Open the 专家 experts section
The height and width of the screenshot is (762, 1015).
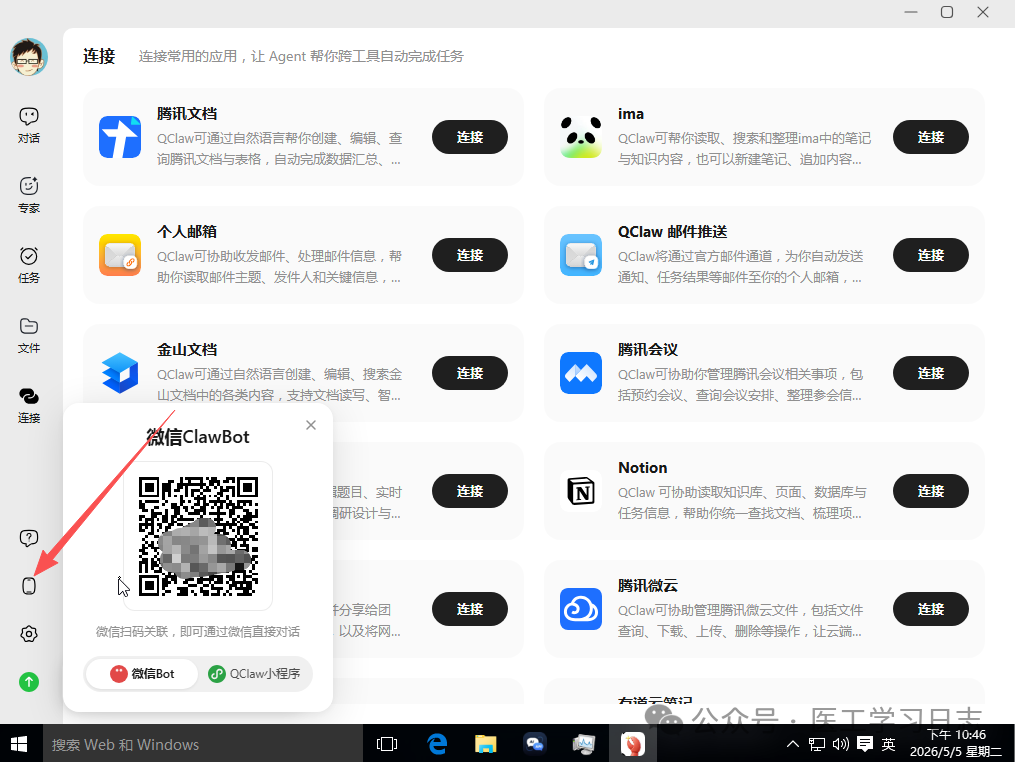point(28,195)
